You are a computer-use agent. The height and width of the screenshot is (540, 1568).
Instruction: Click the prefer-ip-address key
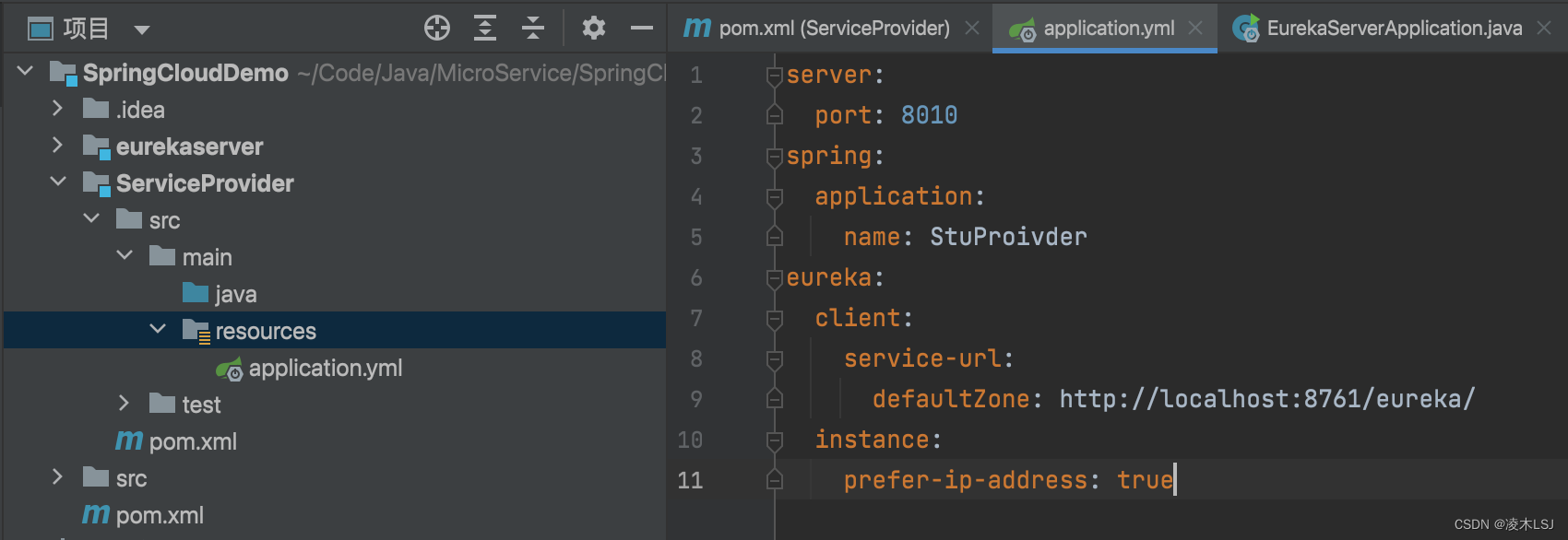966,480
